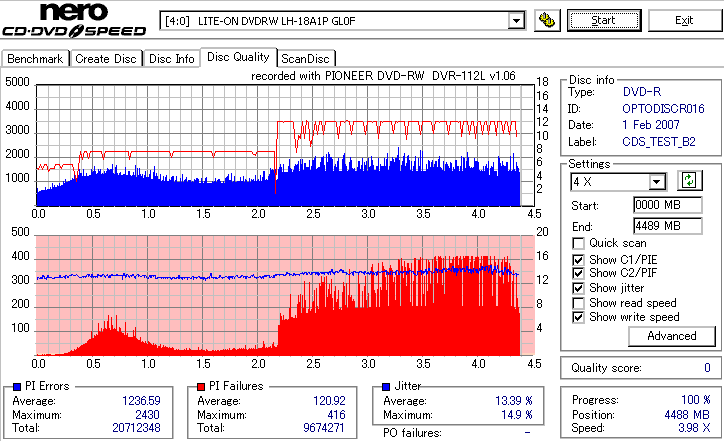Toggle the Show C2/PIF checkbox
724x441 pixels.
[x=578, y=273]
